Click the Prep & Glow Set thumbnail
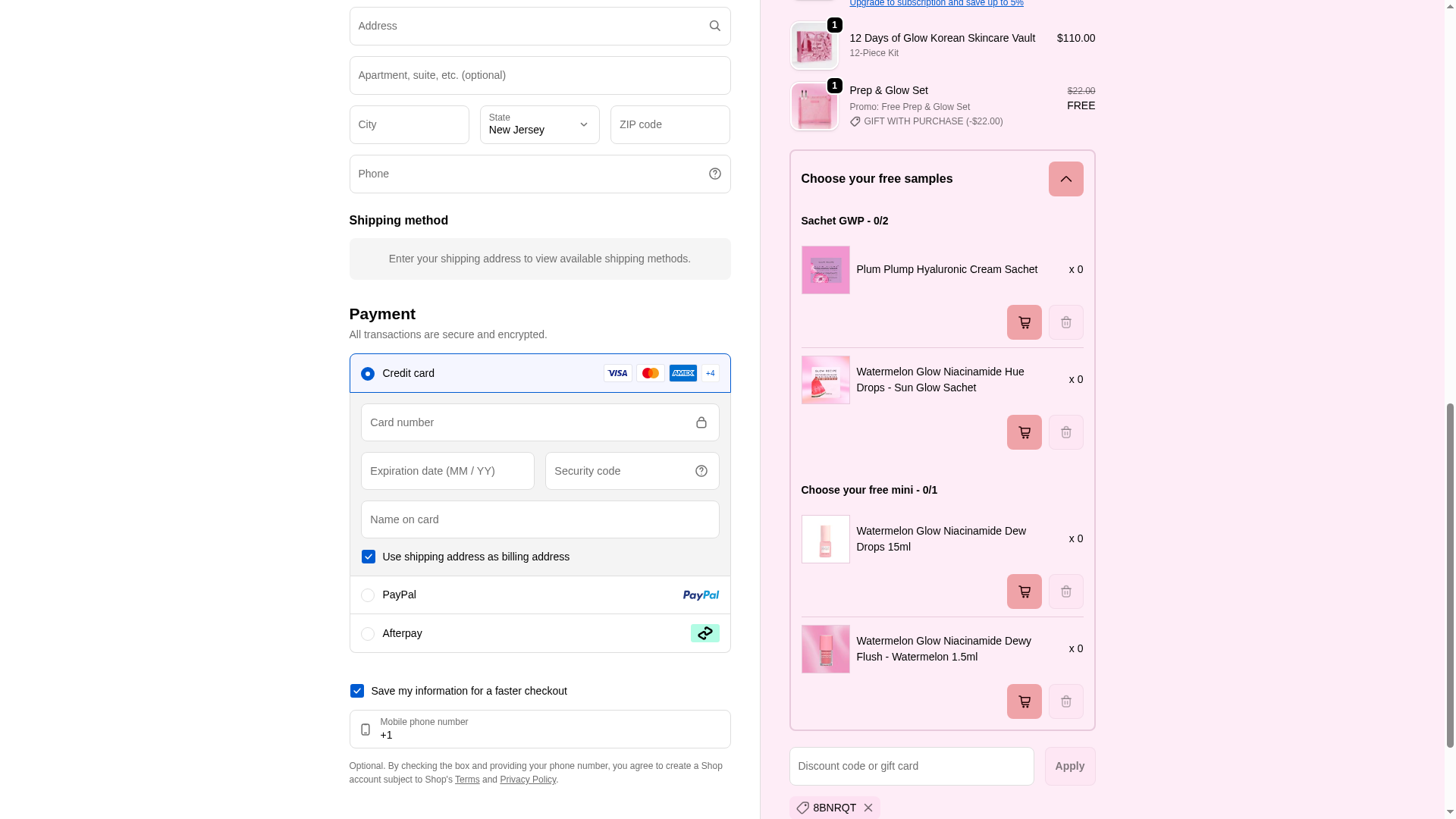Screen dimensions: 1456x819 (814, 107)
